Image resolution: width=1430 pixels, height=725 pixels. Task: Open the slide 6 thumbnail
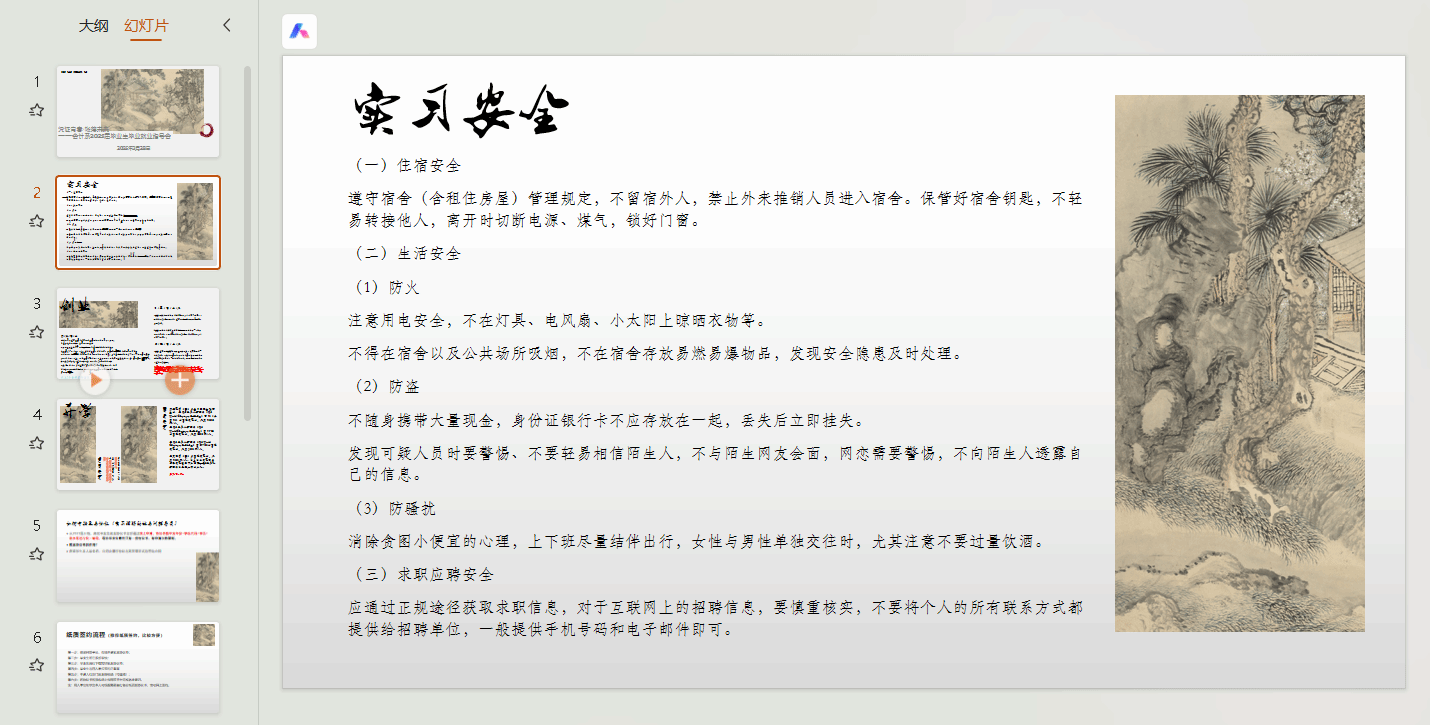[x=138, y=666]
